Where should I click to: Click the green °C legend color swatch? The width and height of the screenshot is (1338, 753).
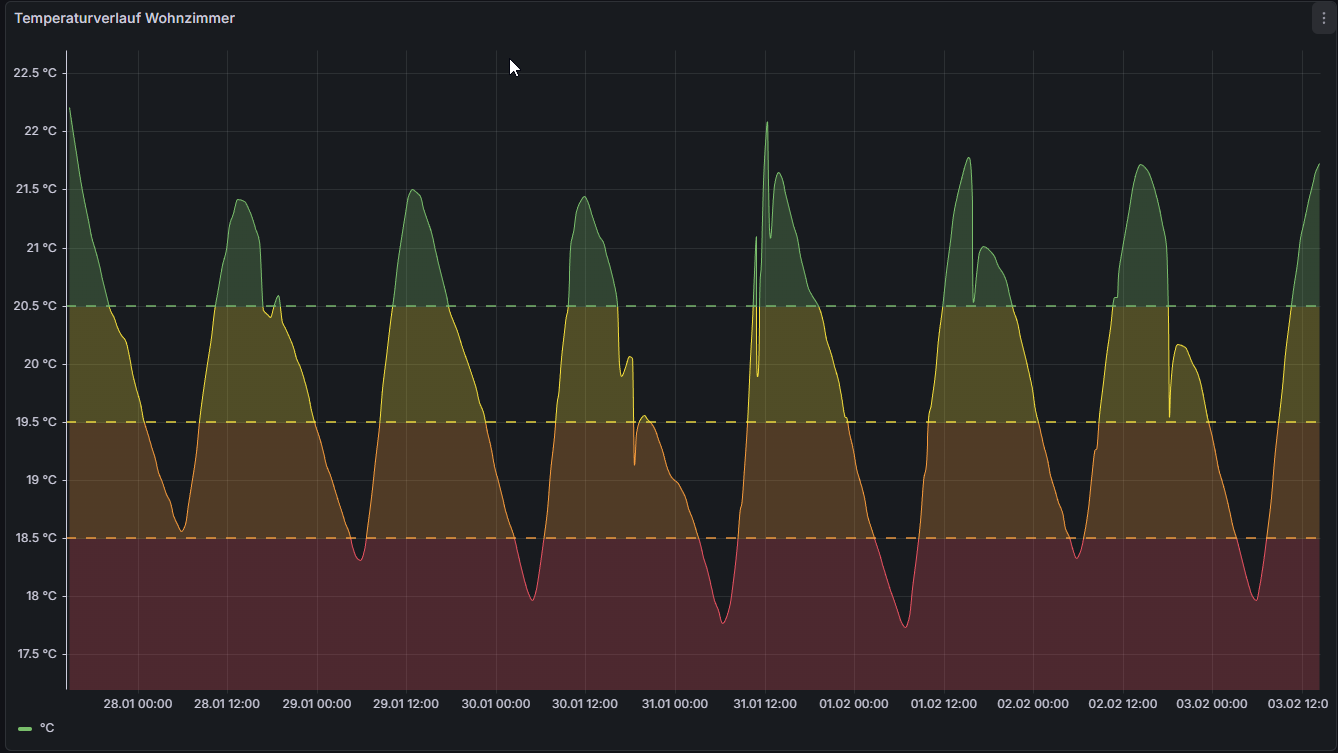click(x=25, y=729)
